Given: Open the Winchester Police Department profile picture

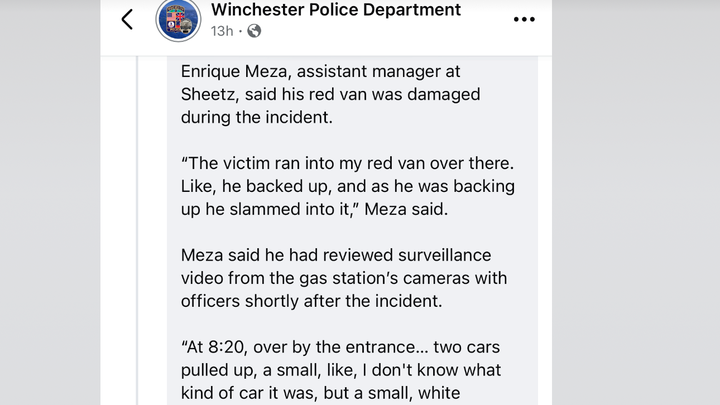Looking at the screenshot, I should [178, 20].
